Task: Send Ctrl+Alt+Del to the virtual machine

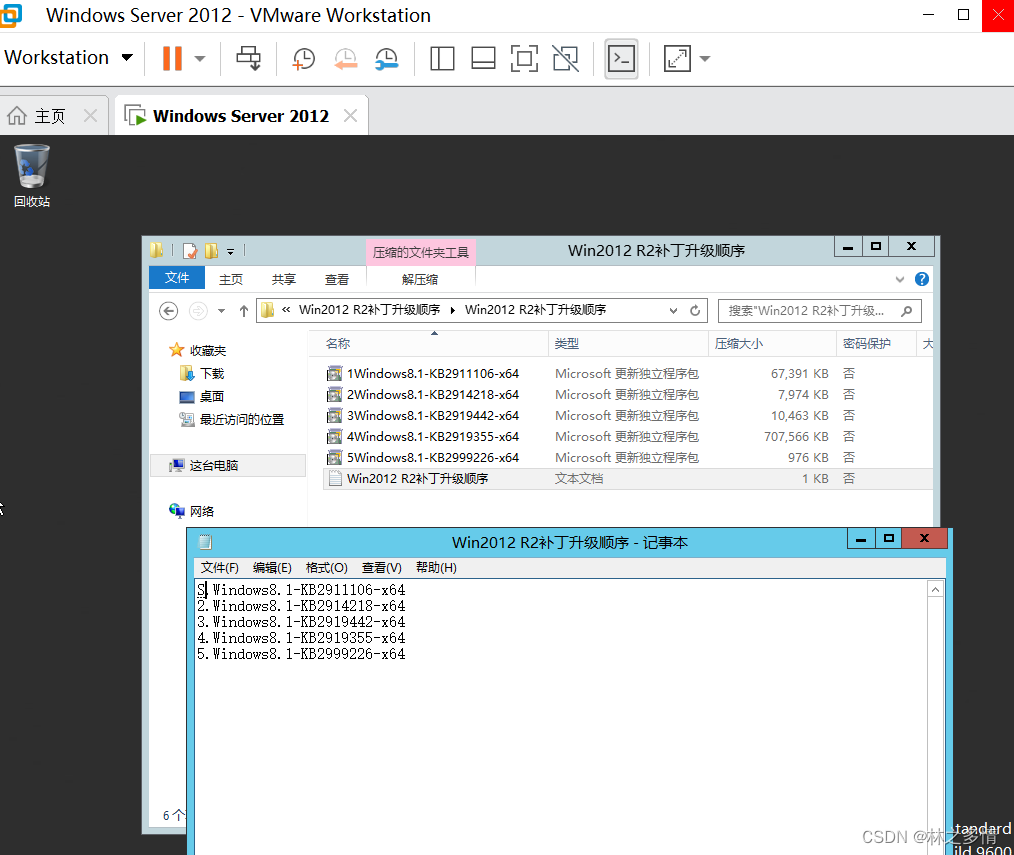Action: pos(248,58)
